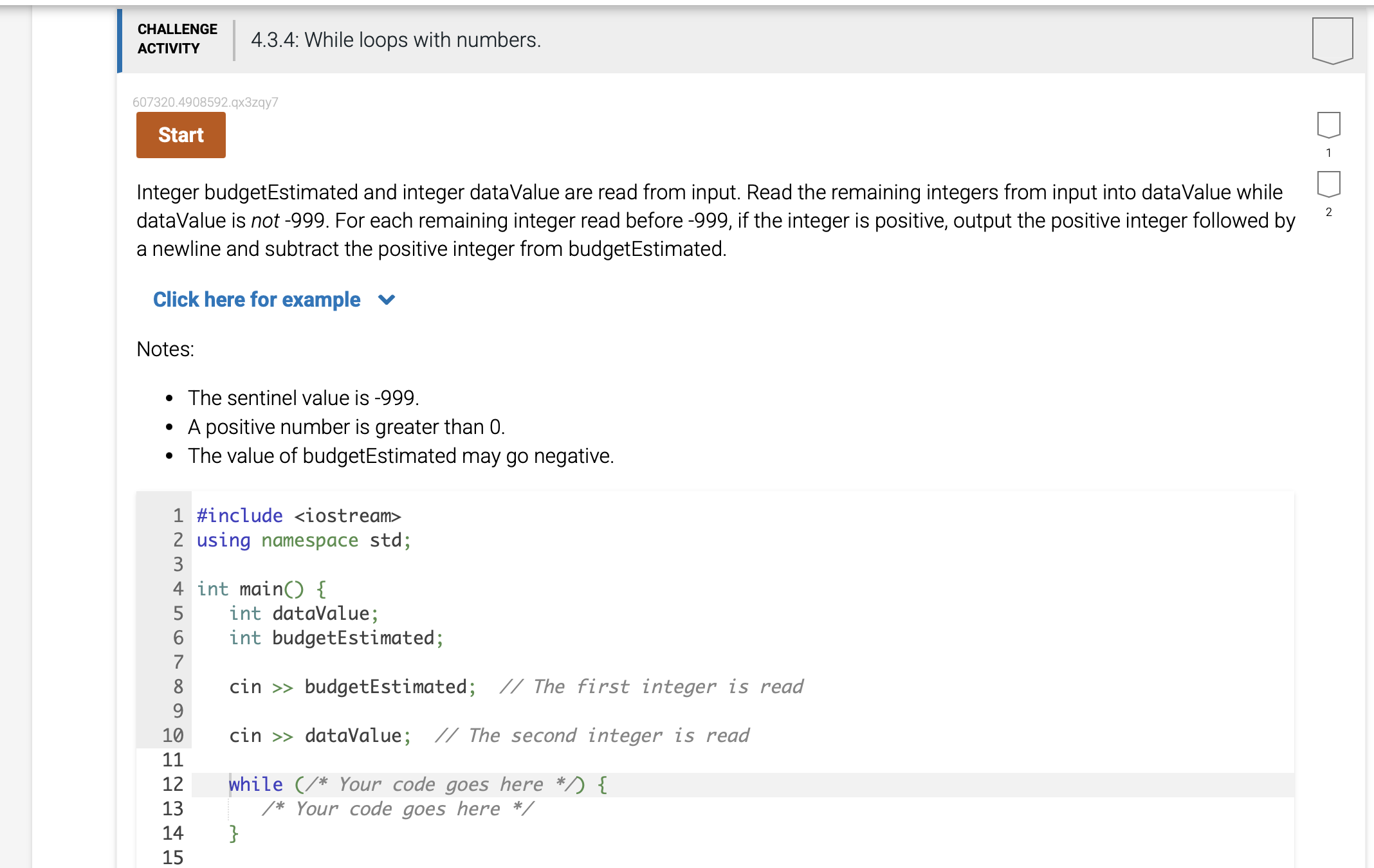This screenshot has width=1374, height=868.
Task: Select level 2 progress badge
Action: tap(1328, 184)
